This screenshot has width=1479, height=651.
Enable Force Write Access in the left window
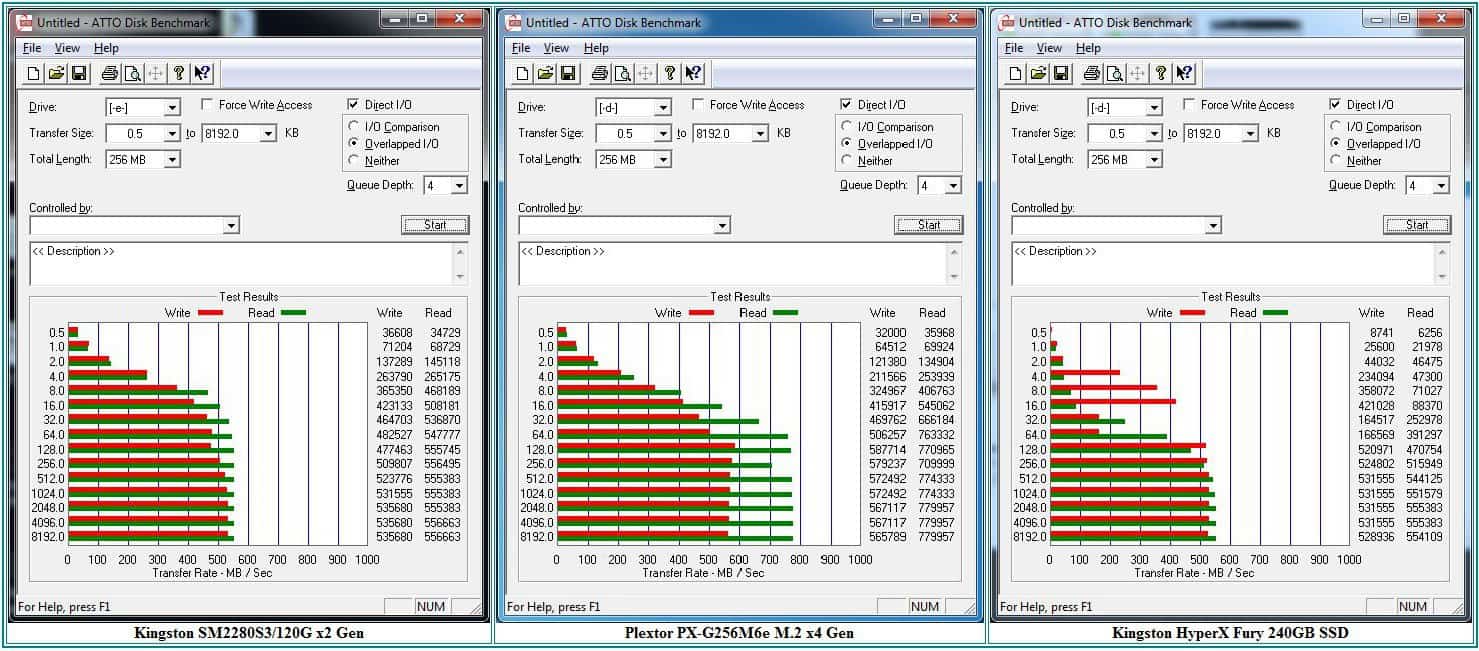click(x=208, y=105)
